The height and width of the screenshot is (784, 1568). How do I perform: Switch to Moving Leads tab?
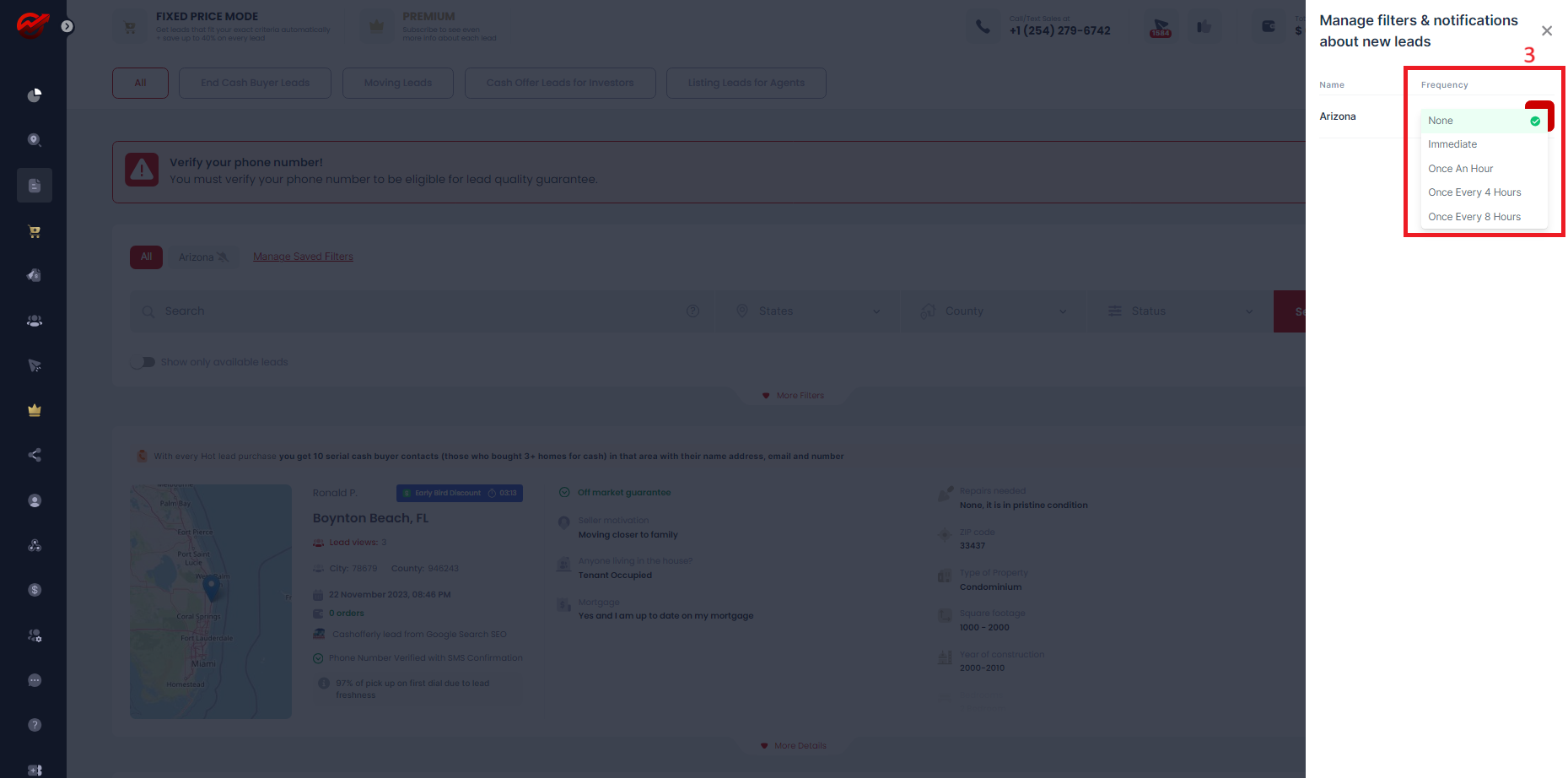[x=397, y=83]
